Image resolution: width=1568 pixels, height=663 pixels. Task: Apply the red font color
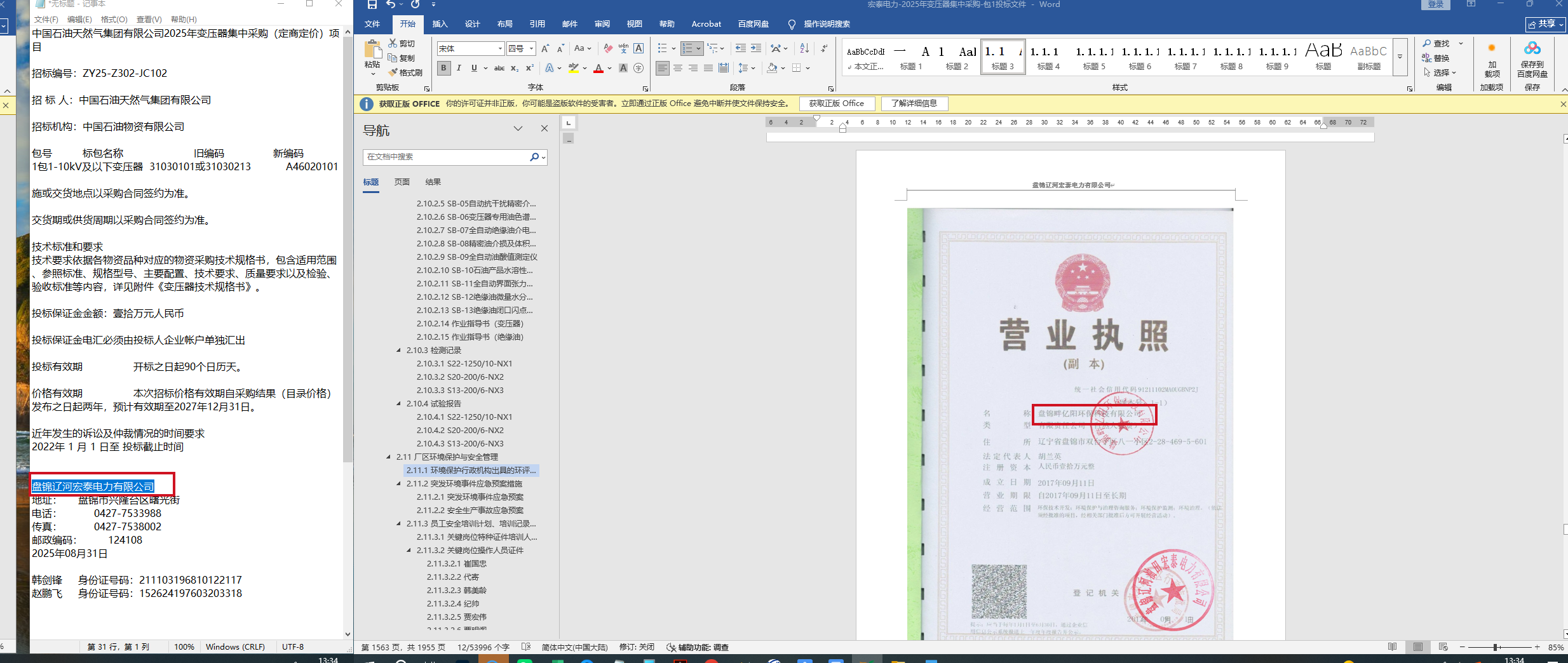coord(598,68)
